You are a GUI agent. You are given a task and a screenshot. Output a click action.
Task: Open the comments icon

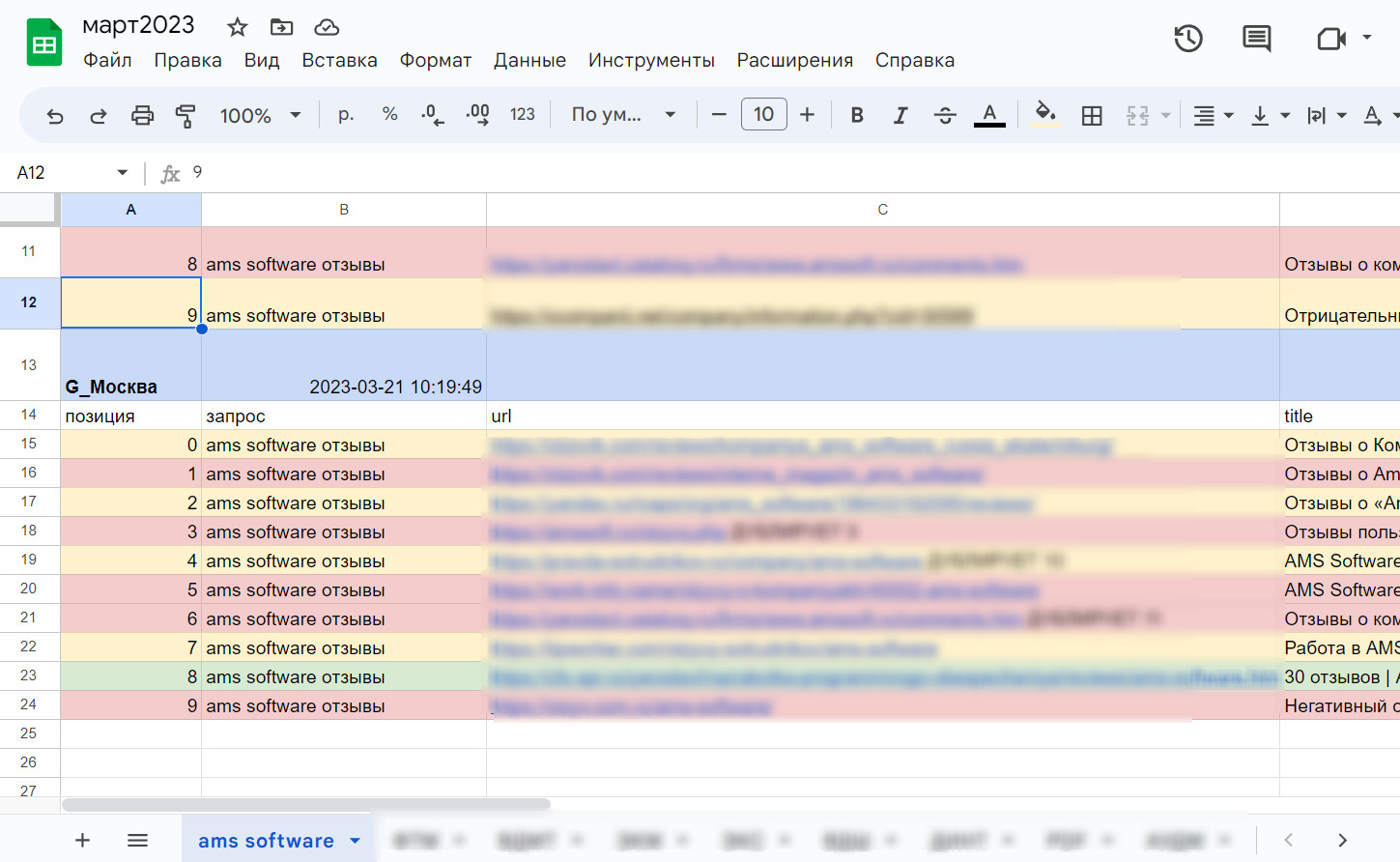[1256, 39]
